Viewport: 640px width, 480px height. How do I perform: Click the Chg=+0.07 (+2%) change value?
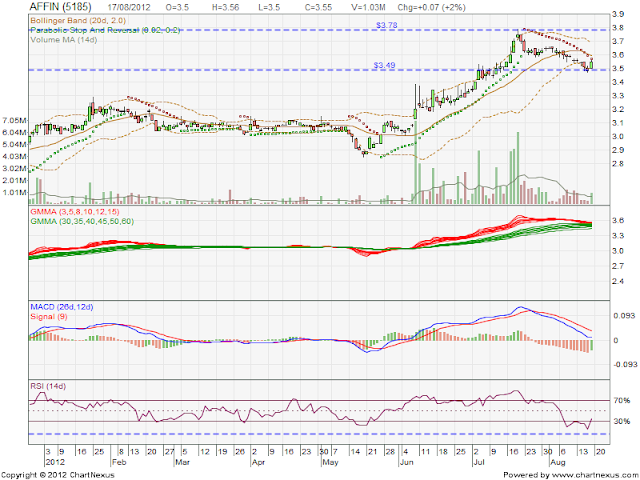click(x=431, y=7)
